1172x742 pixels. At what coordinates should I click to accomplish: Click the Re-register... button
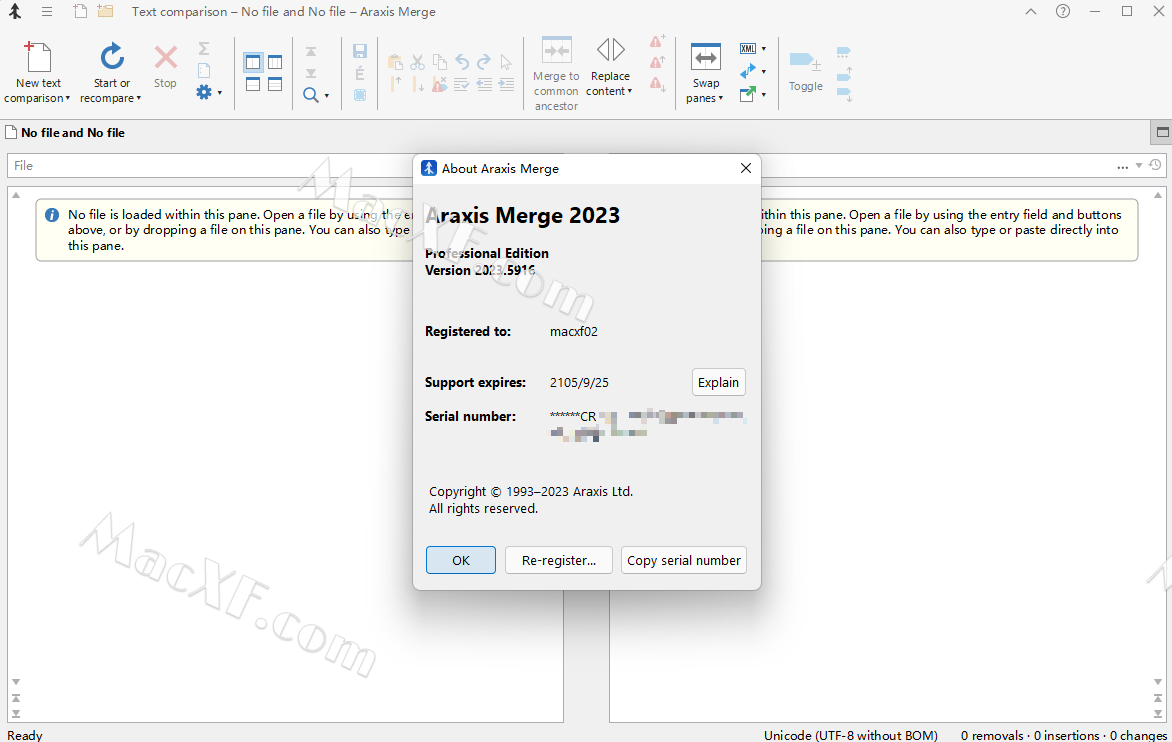[x=559, y=560]
